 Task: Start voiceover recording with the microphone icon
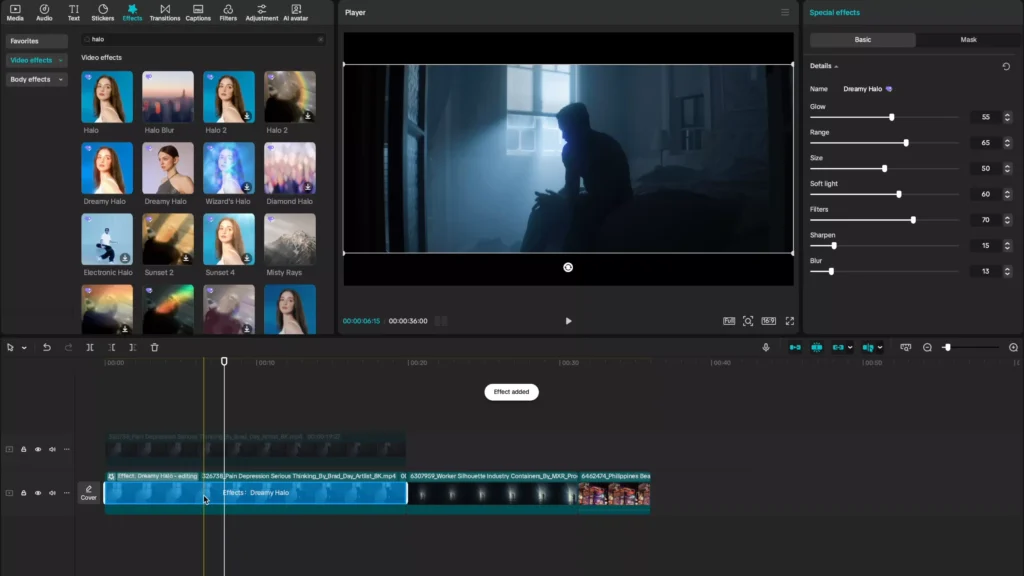[x=766, y=347]
